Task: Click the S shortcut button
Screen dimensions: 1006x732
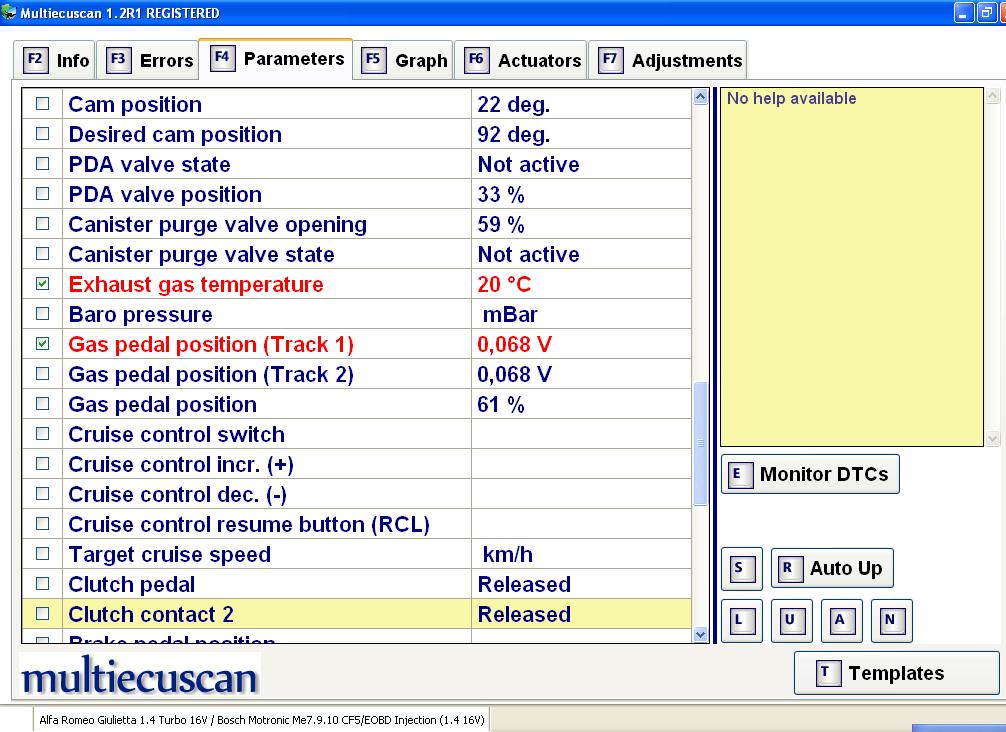Action: click(741, 569)
